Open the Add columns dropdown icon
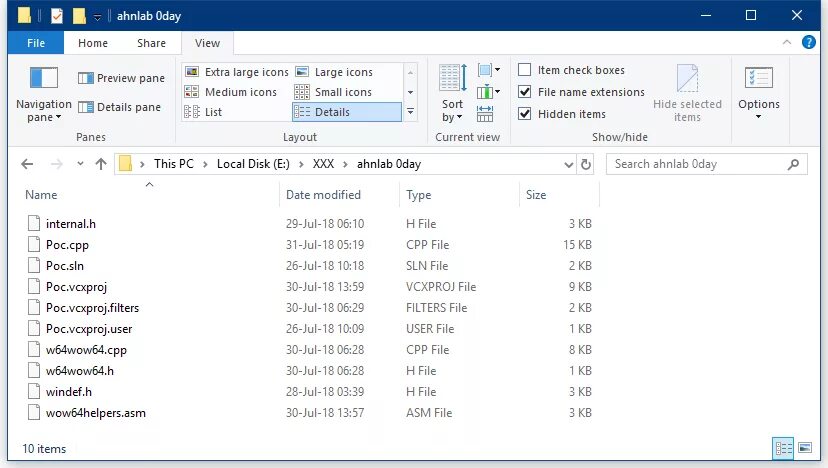This screenshot has width=828, height=468. pyautogui.click(x=488, y=92)
